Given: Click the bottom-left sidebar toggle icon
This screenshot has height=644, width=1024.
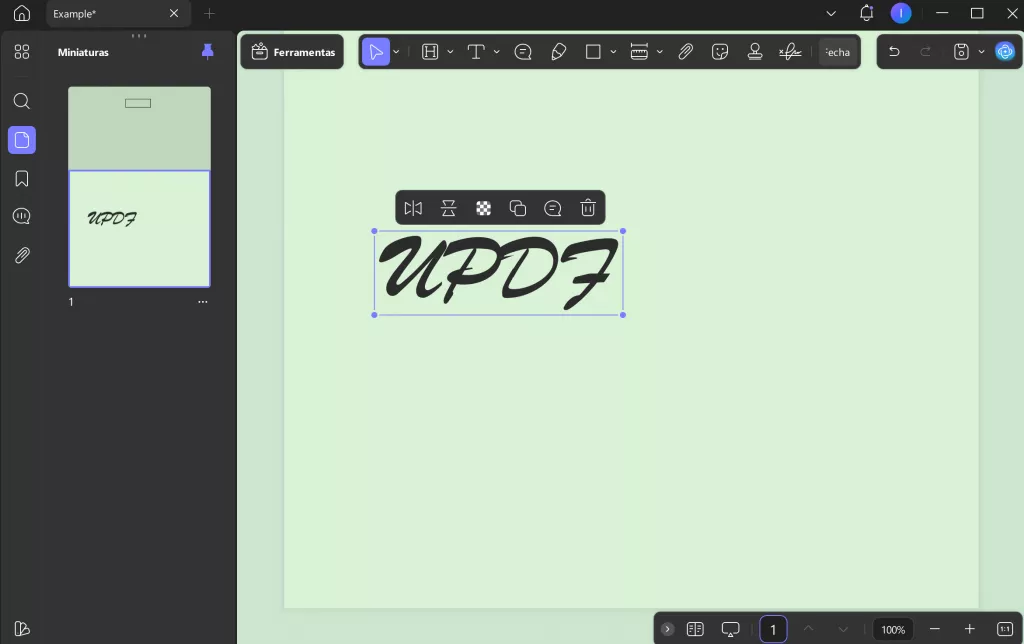Looking at the screenshot, I should click(x=22, y=628).
